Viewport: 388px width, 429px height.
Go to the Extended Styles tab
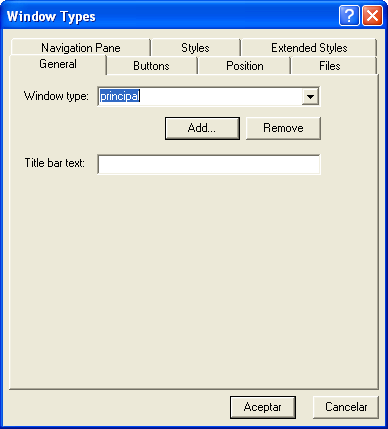click(309, 48)
